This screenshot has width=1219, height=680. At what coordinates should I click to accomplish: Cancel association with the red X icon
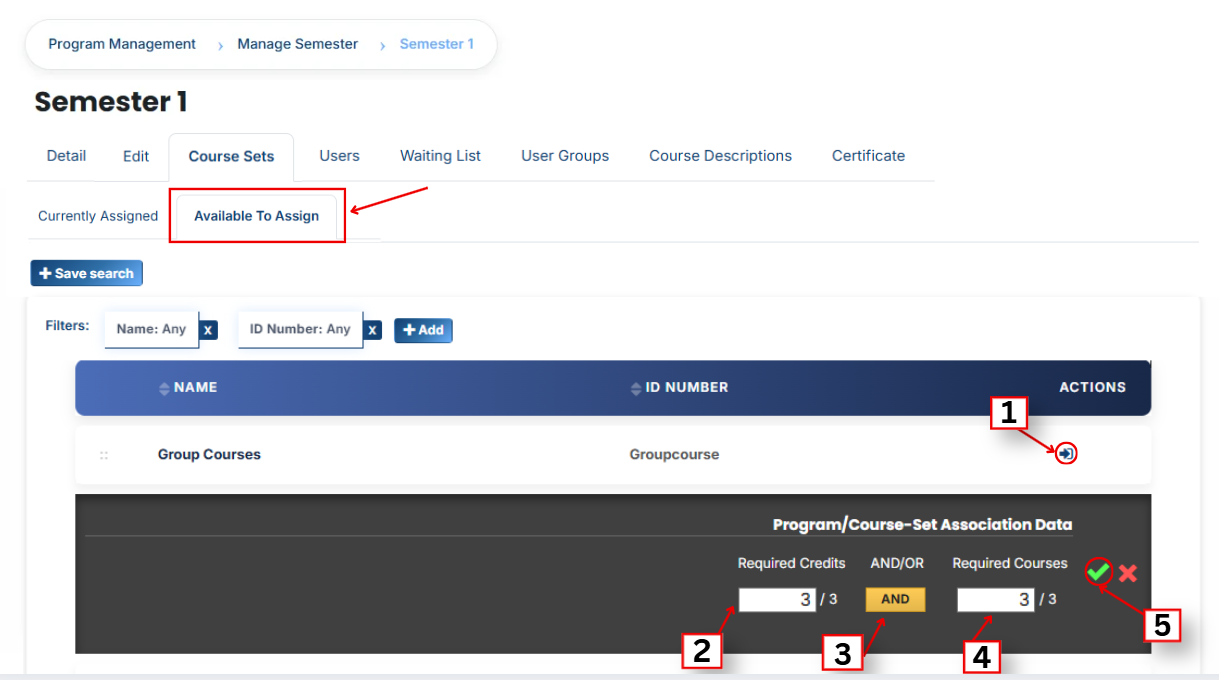(1128, 573)
